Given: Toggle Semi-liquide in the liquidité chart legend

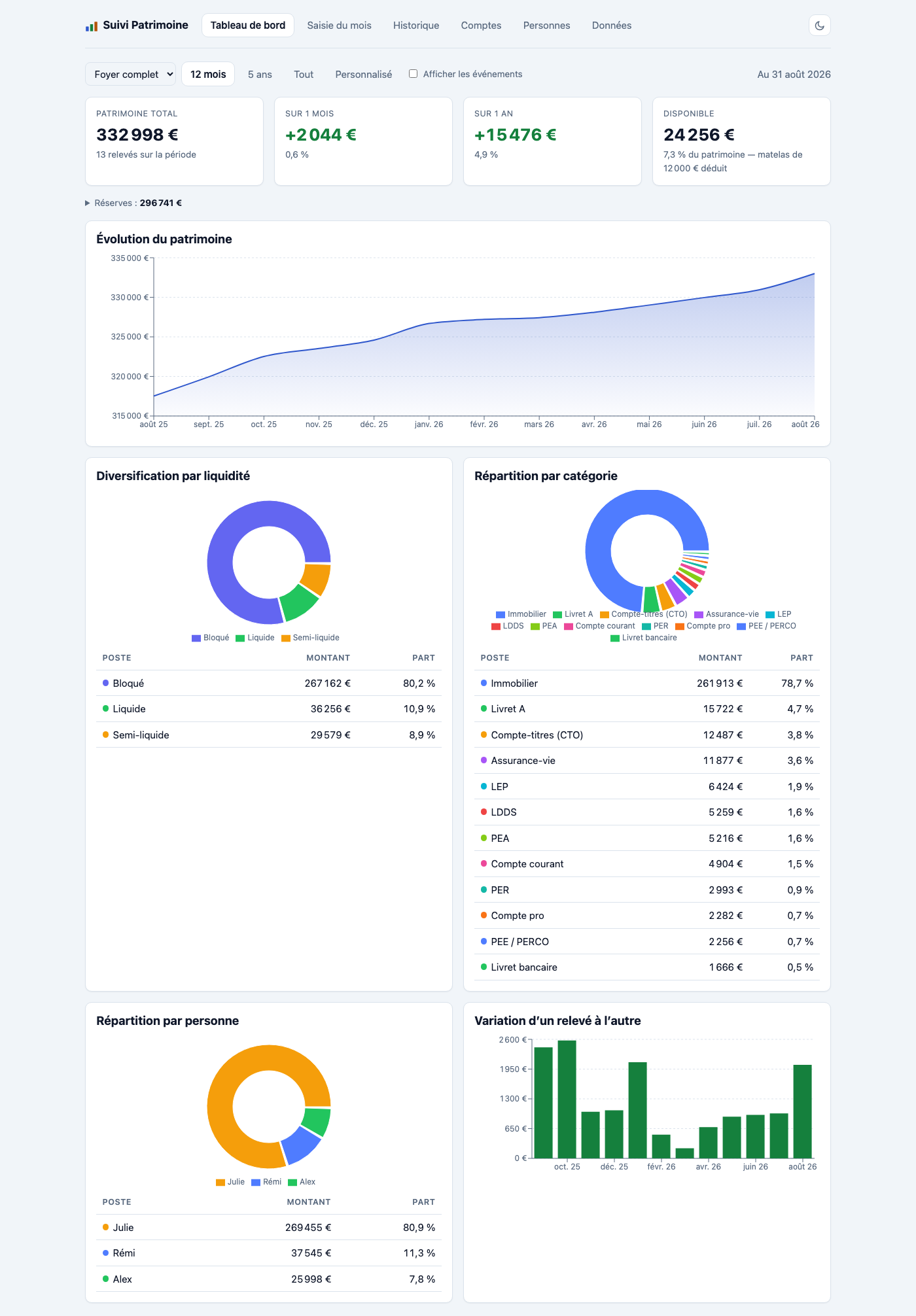Looking at the screenshot, I should coord(310,638).
